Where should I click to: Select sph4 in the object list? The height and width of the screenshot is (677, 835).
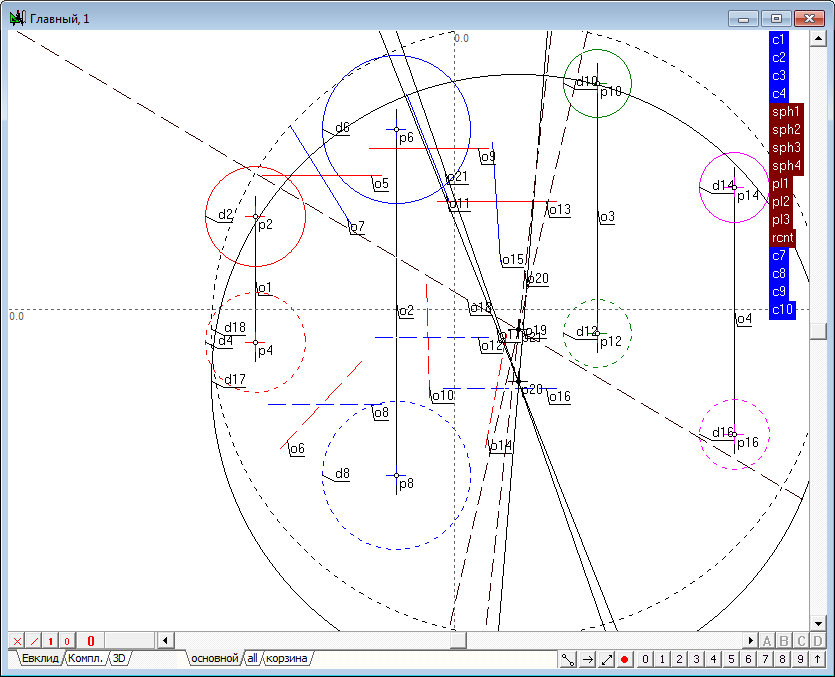pos(786,166)
